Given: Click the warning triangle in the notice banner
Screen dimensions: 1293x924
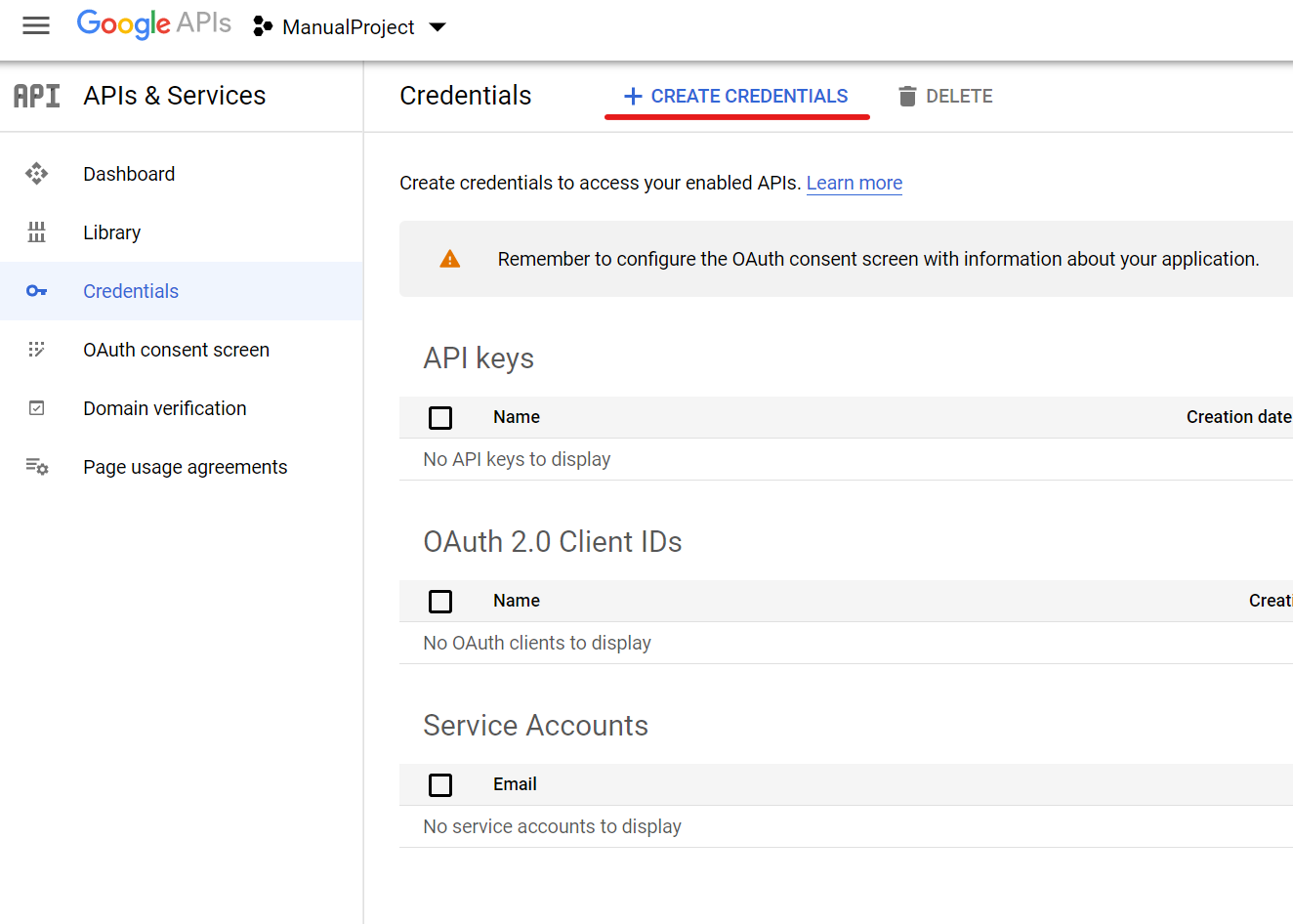Looking at the screenshot, I should 450,258.
